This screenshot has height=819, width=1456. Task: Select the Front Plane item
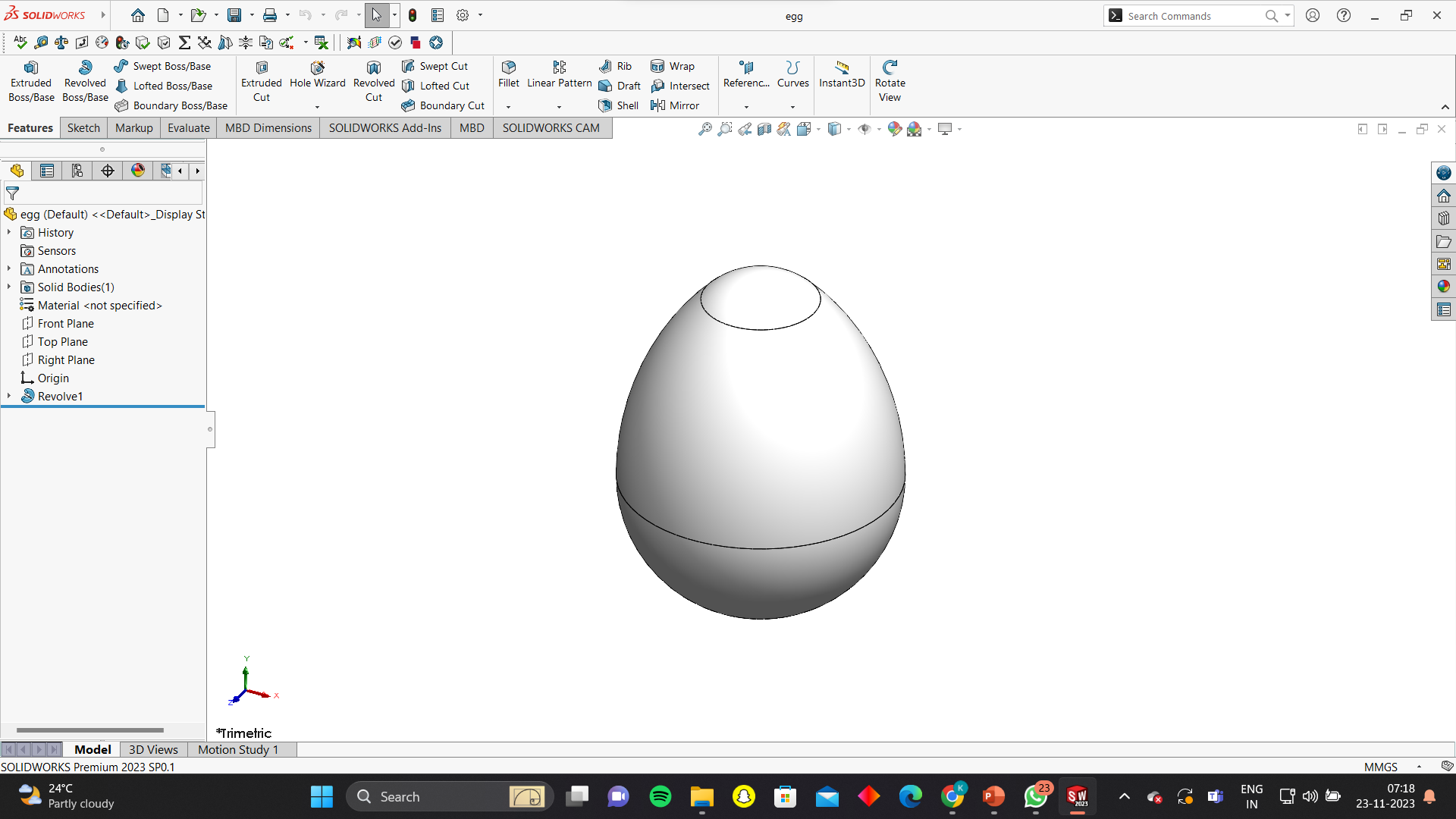click(x=66, y=324)
